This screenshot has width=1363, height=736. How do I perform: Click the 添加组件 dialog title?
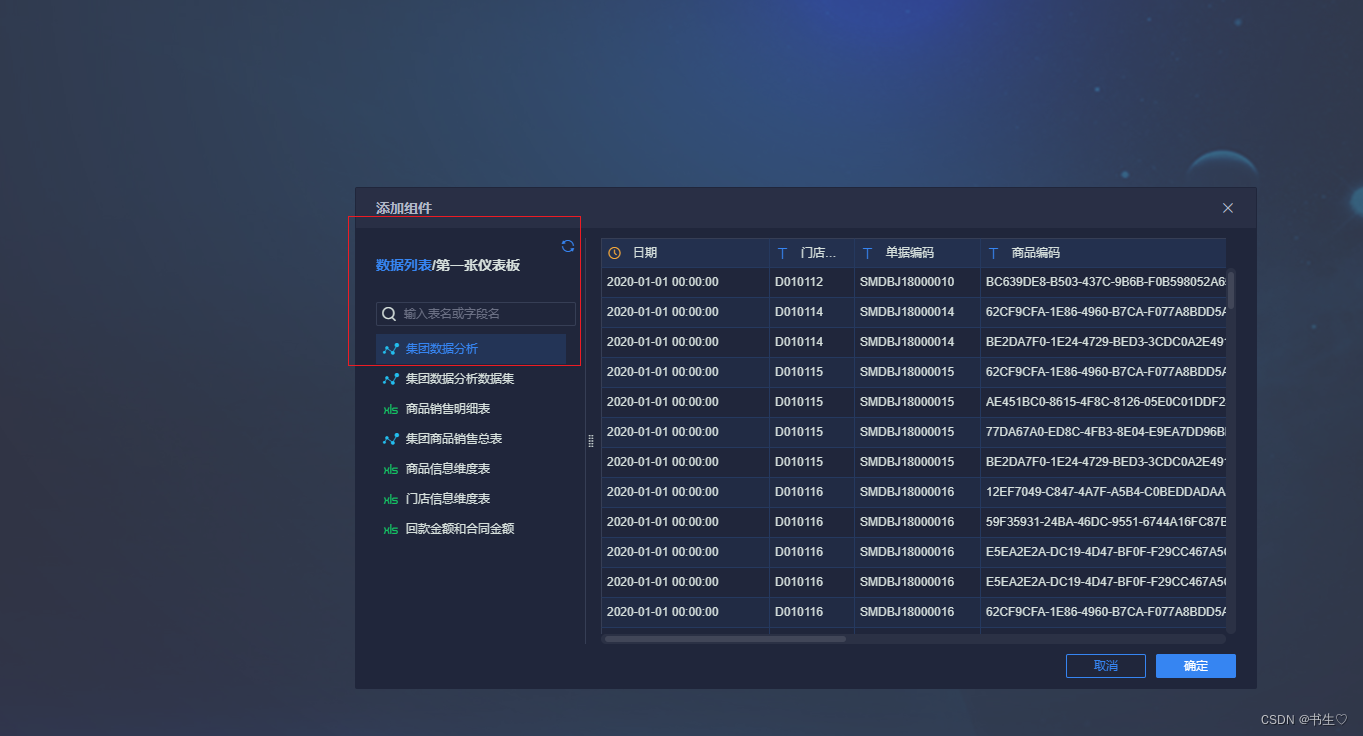404,208
